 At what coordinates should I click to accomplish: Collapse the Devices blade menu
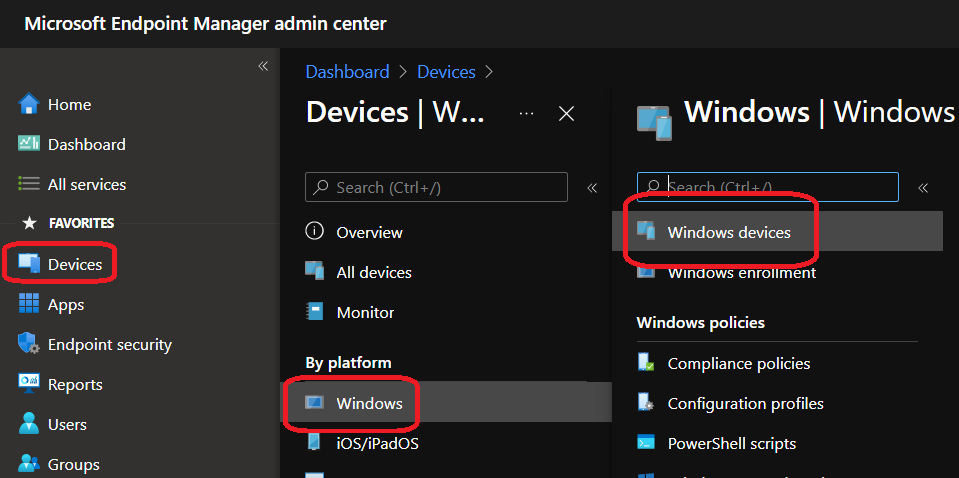click(x=592, y=187)
